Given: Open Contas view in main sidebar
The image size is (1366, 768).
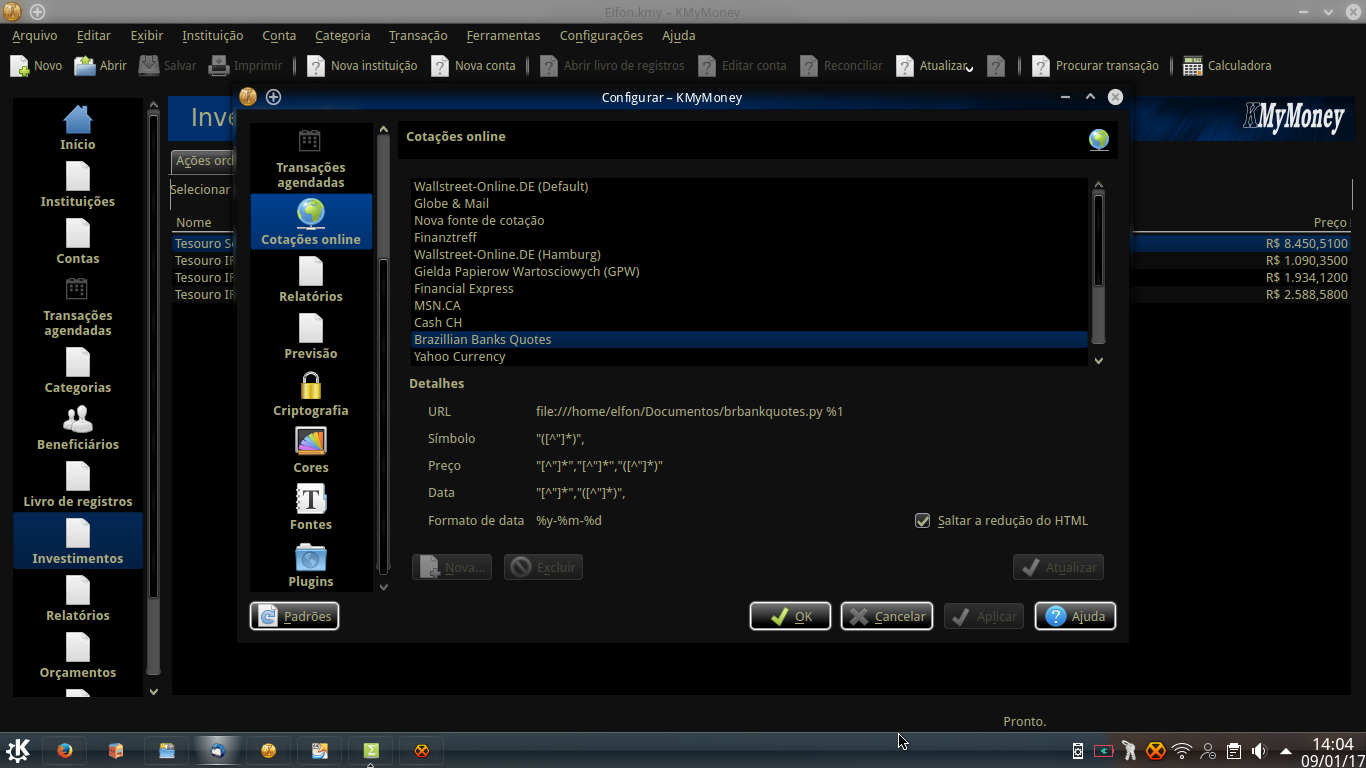Looking at the screenshot, I should 78,241.
